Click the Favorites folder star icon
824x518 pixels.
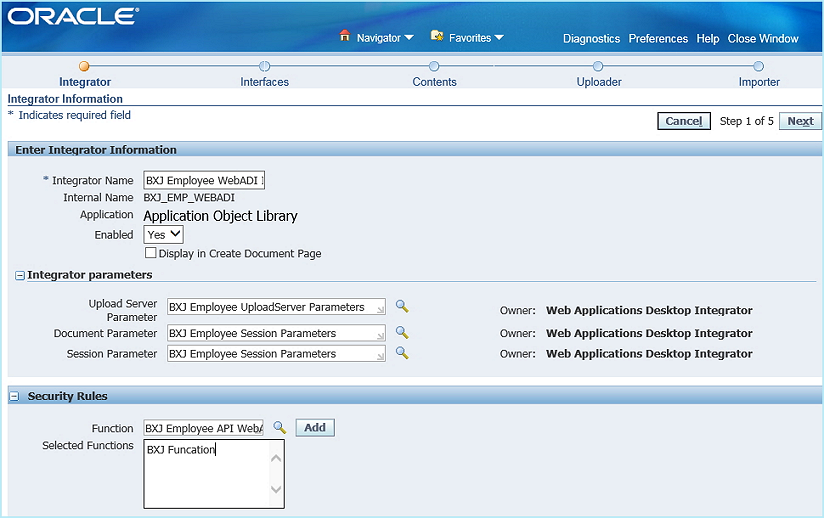pyautogui.click(x=437, y=36)
